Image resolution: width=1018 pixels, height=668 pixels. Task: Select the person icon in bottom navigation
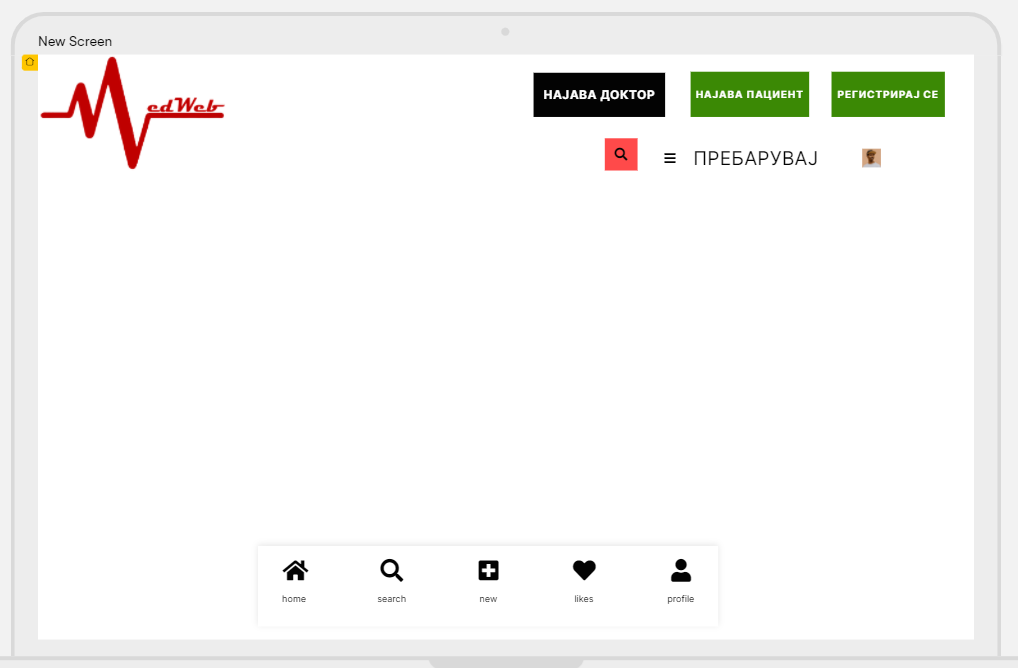(x=680, y=571)
